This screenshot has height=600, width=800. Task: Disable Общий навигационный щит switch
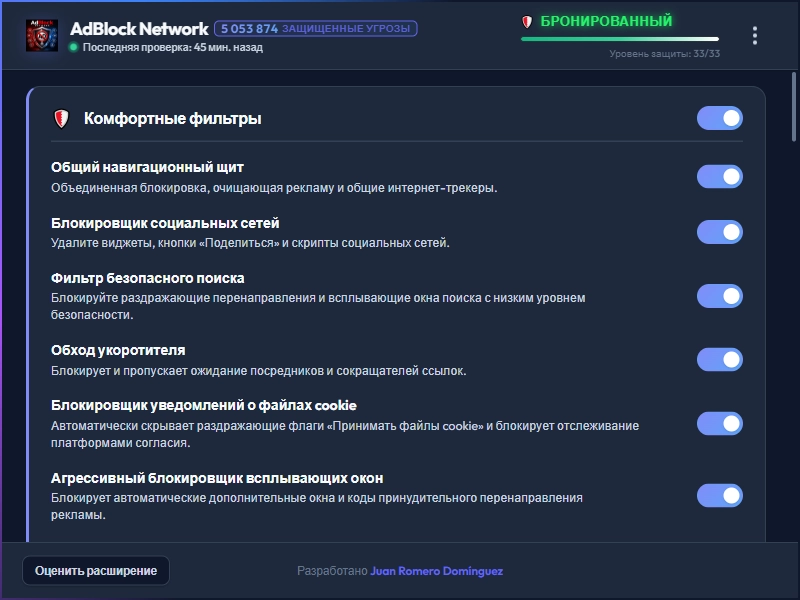(719, 177)
